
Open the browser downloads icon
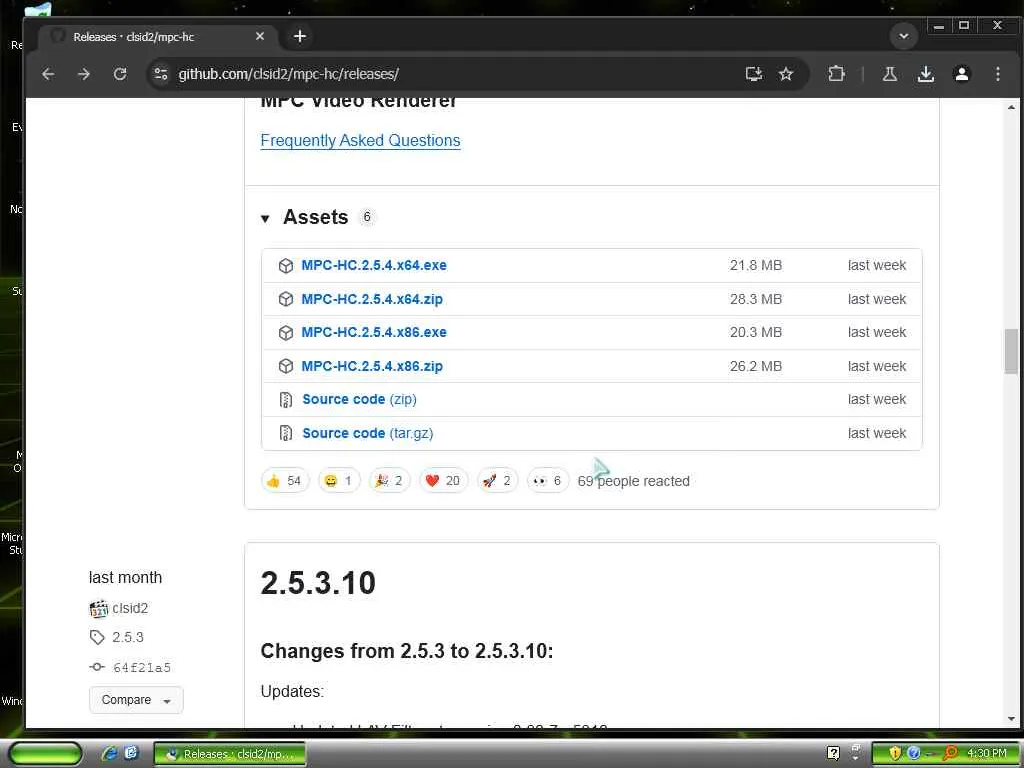pyautogui.click(x=925, y=74)
